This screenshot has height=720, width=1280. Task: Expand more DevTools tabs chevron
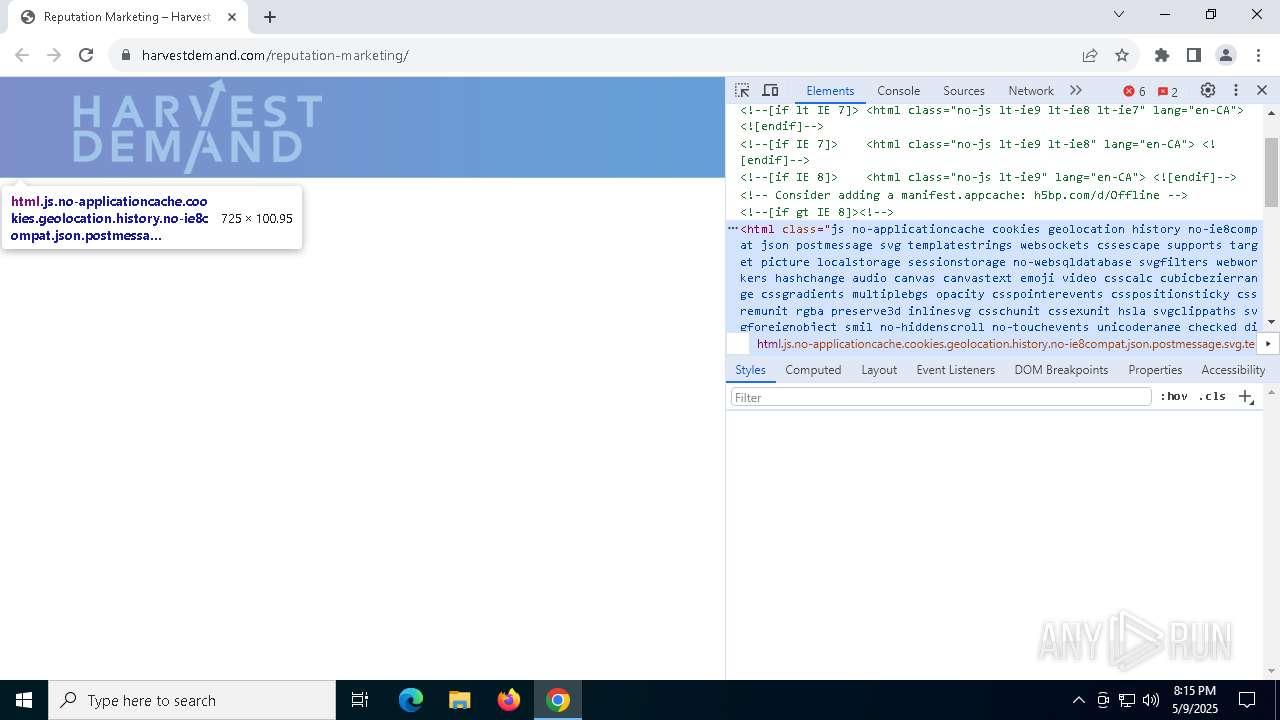pyautogui.click(x=1076, y=90)
